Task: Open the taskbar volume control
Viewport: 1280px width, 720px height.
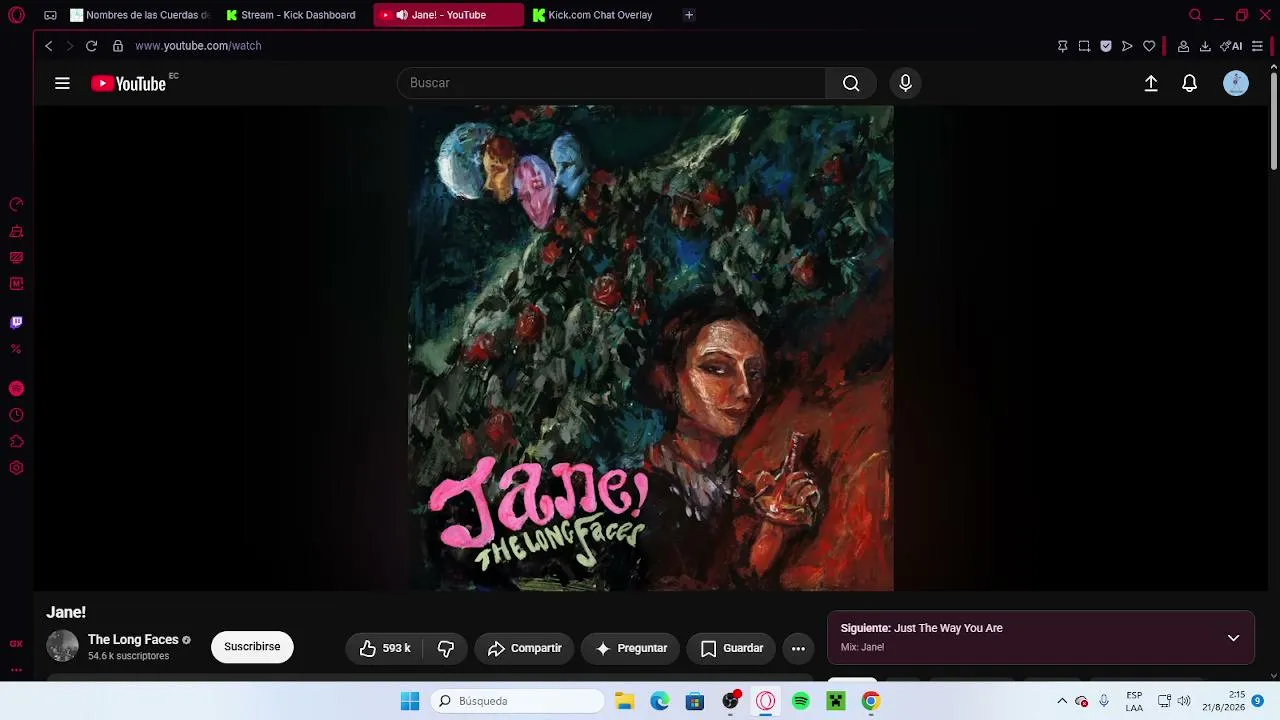Action: (x=1185, y=701)
